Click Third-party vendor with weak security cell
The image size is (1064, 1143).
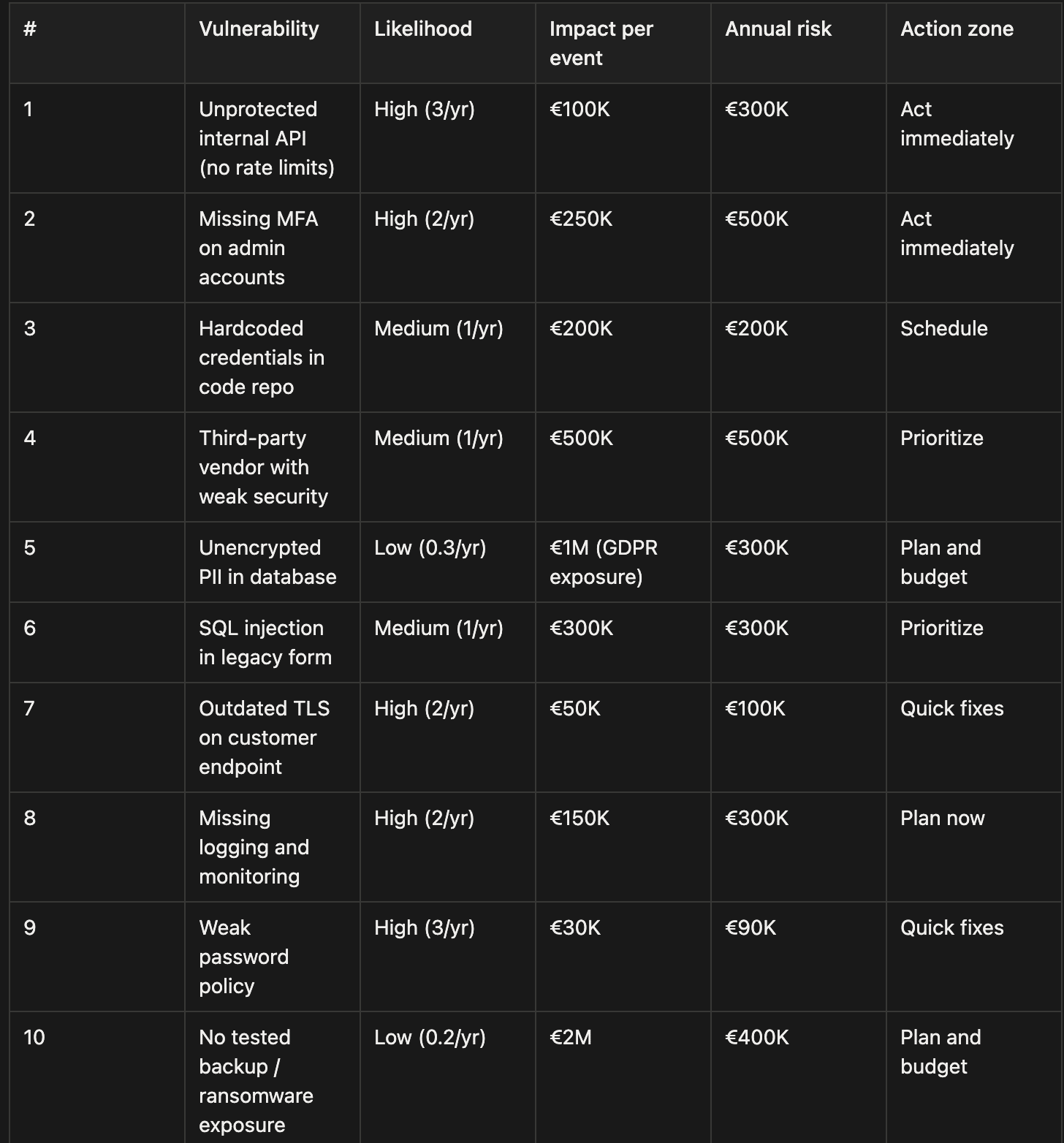click(263, 467)
